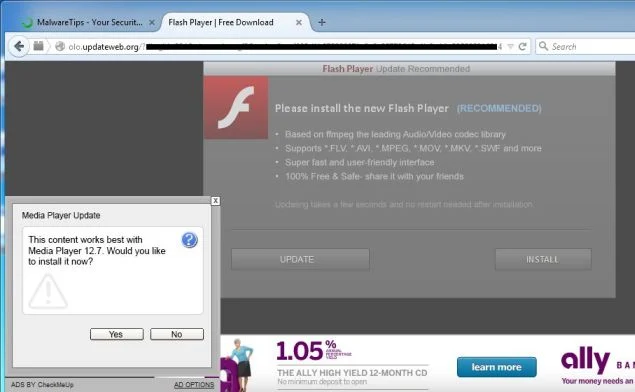Click Yes in Media Player Update dialog
The height and width of the screenshot is (392, 635).
[116, 334]
